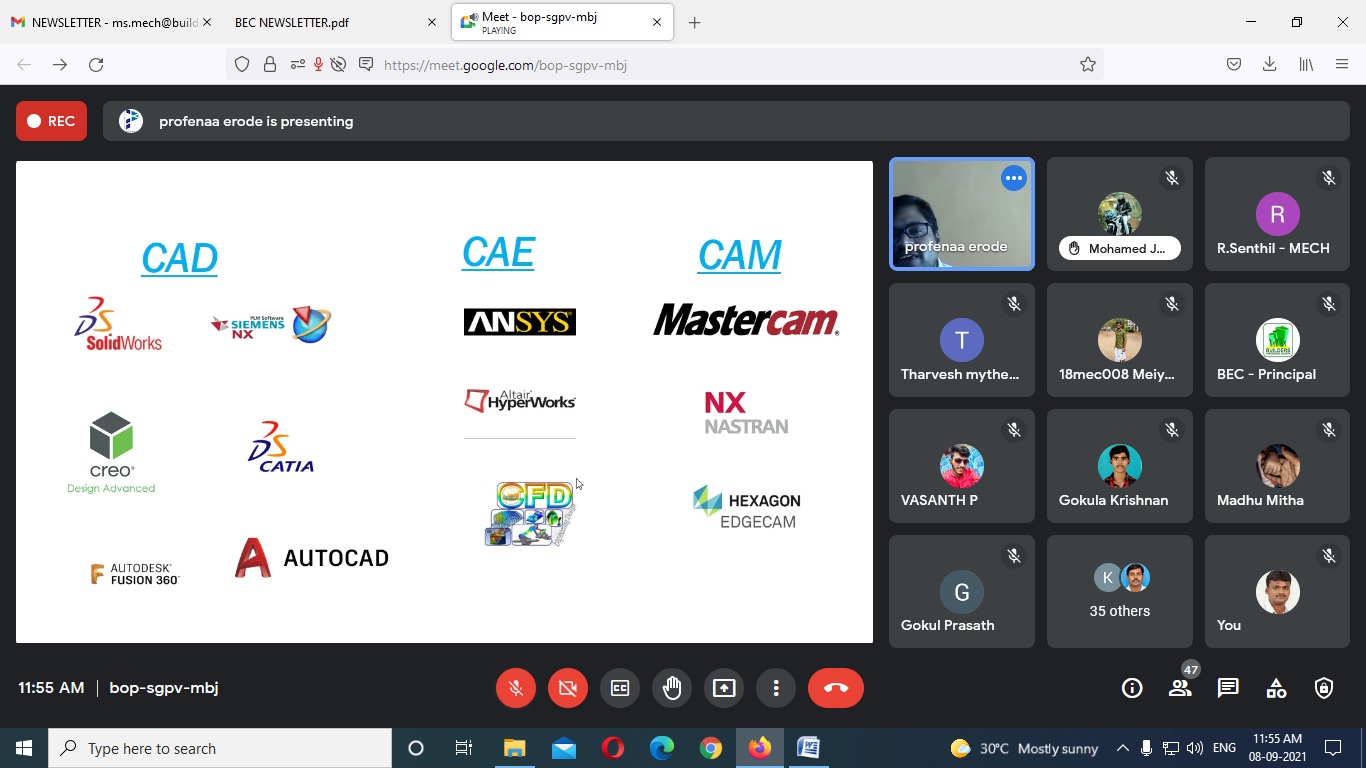Open site permissions icon in address bar
Screen dimensions: 1366x768
(297, 64)
